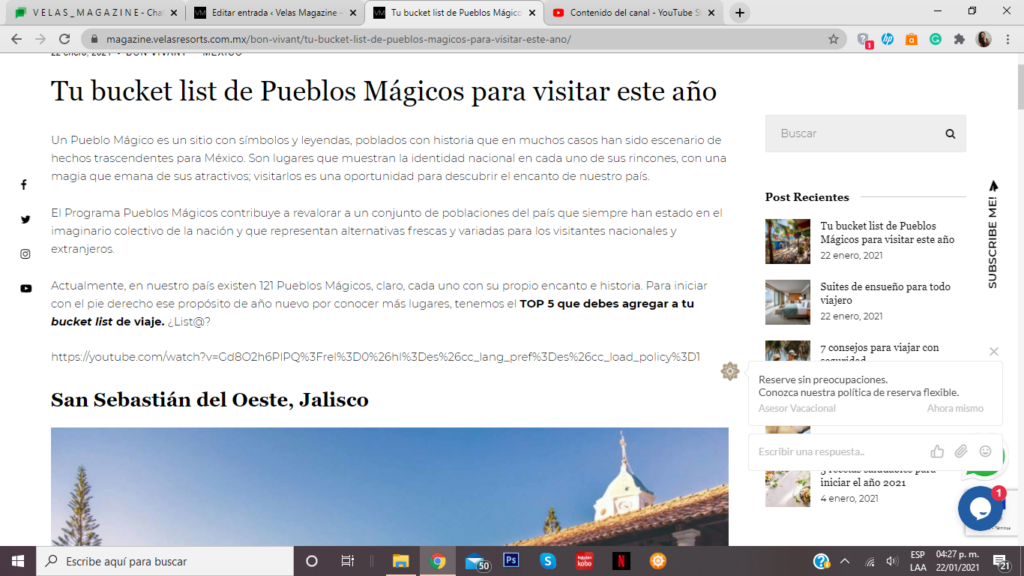Image resolution: width=1024 pixels, height=576 pixels.
Task: Click the Windows search box
Action: (x=165, y=561)
